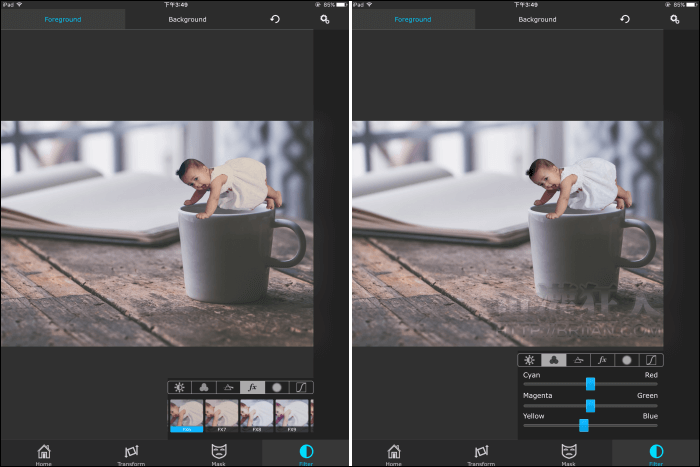
Task: Open the Transform tool in the left screen
Action: [131, 453]
